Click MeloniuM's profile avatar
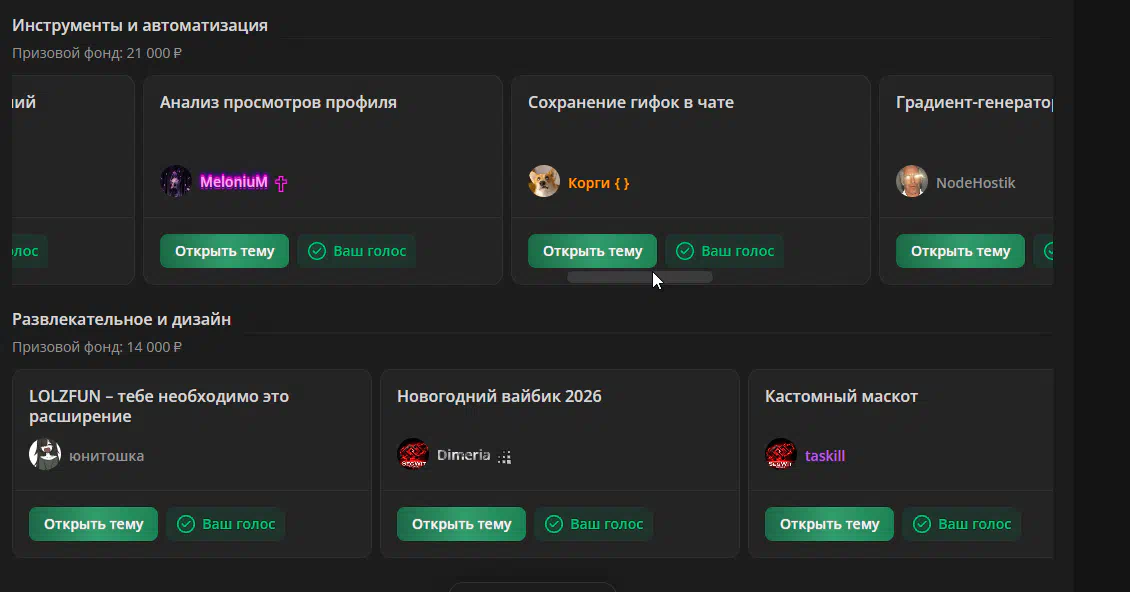The image size is (1130, 592). 176,182
